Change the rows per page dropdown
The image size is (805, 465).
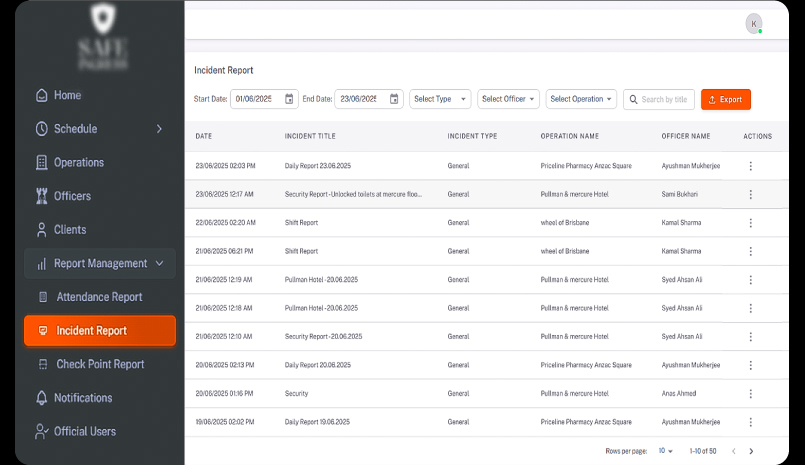point(666,451)
